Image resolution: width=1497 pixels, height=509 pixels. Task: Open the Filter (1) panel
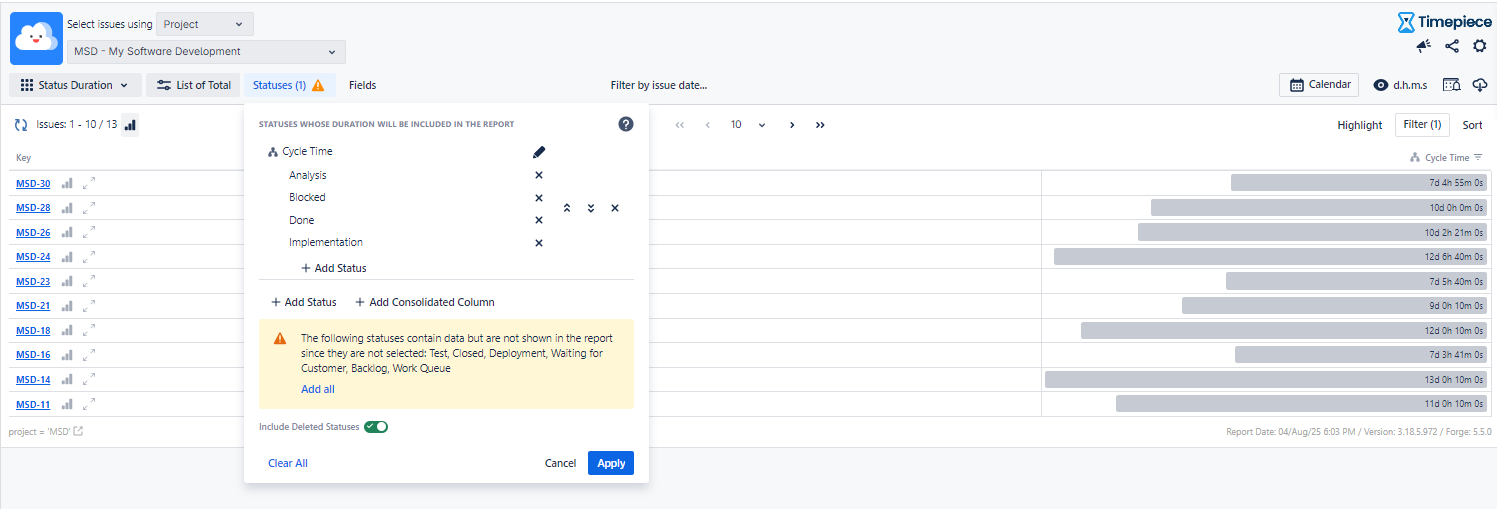[x=1422, y=125]
